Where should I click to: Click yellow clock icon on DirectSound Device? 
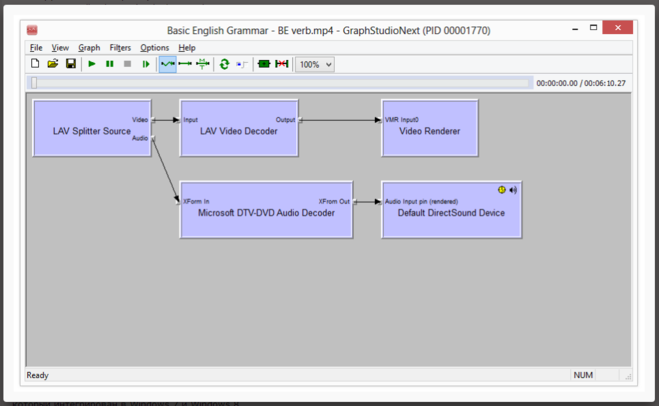coord(501,190)
